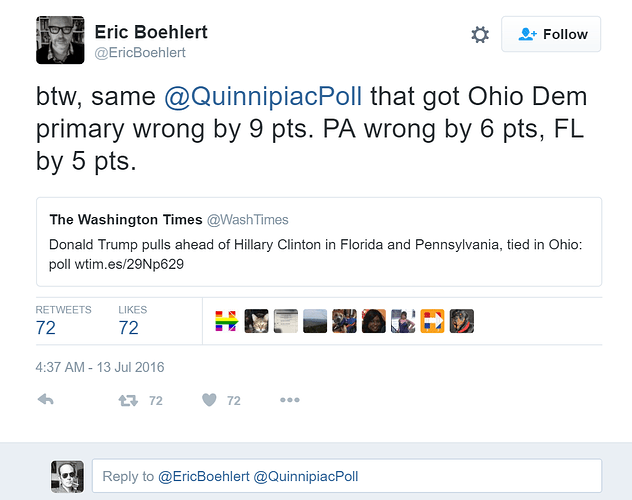Like the tweet with heart icon
Image resolution: width=632 pixels, height=500 pixels.
coord(209,400)
